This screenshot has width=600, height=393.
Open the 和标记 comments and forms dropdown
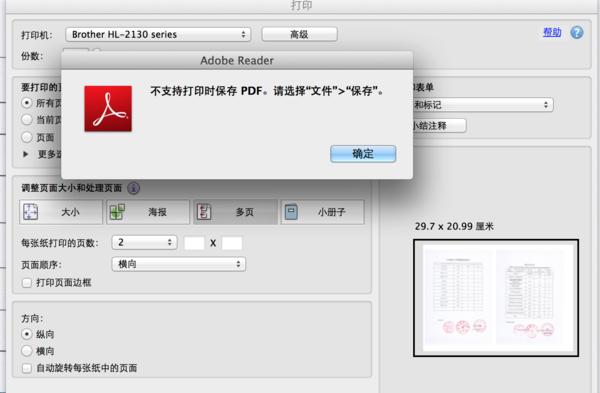[483, 105]
